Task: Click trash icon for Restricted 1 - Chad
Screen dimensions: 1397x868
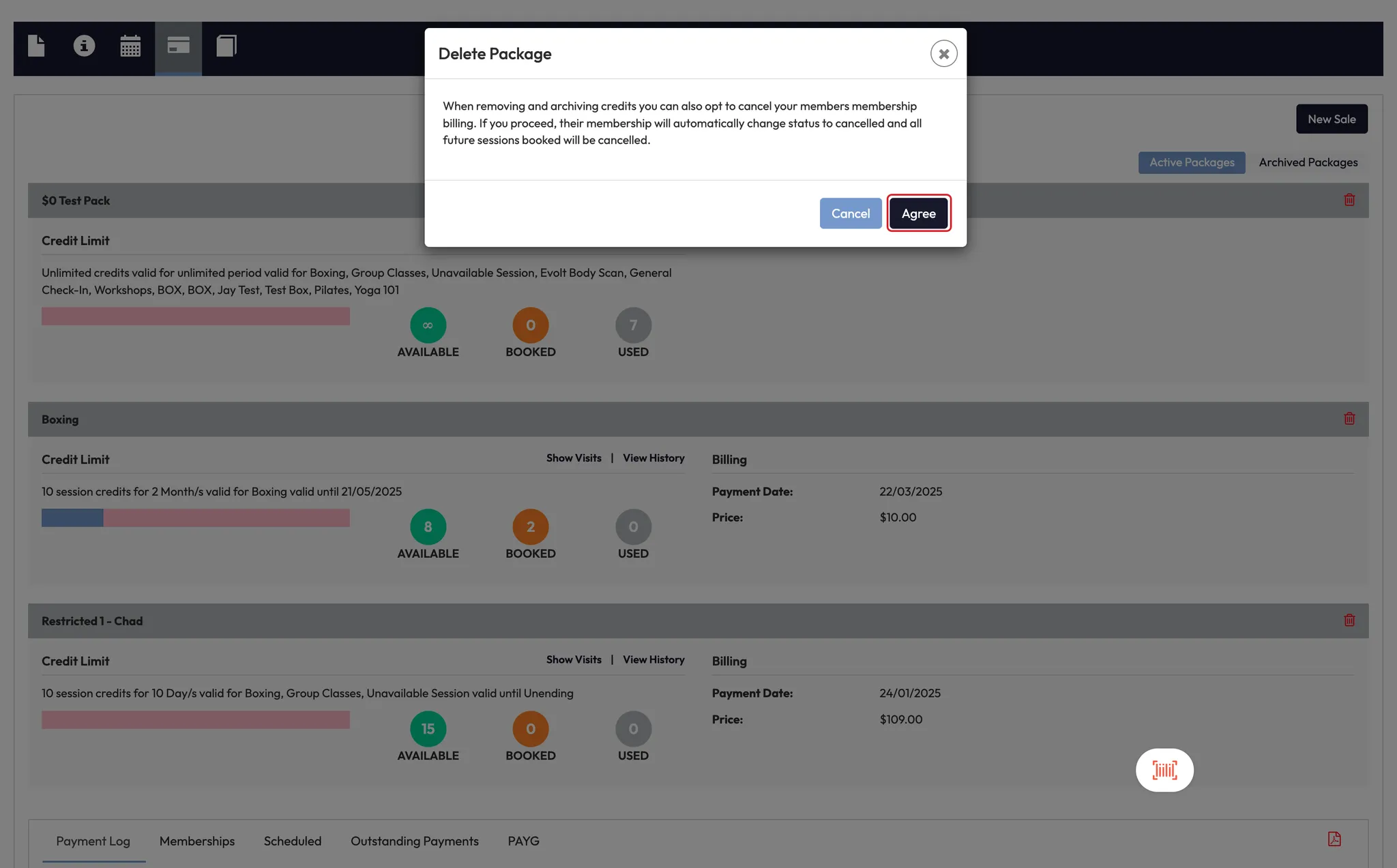Action: 1349,620
